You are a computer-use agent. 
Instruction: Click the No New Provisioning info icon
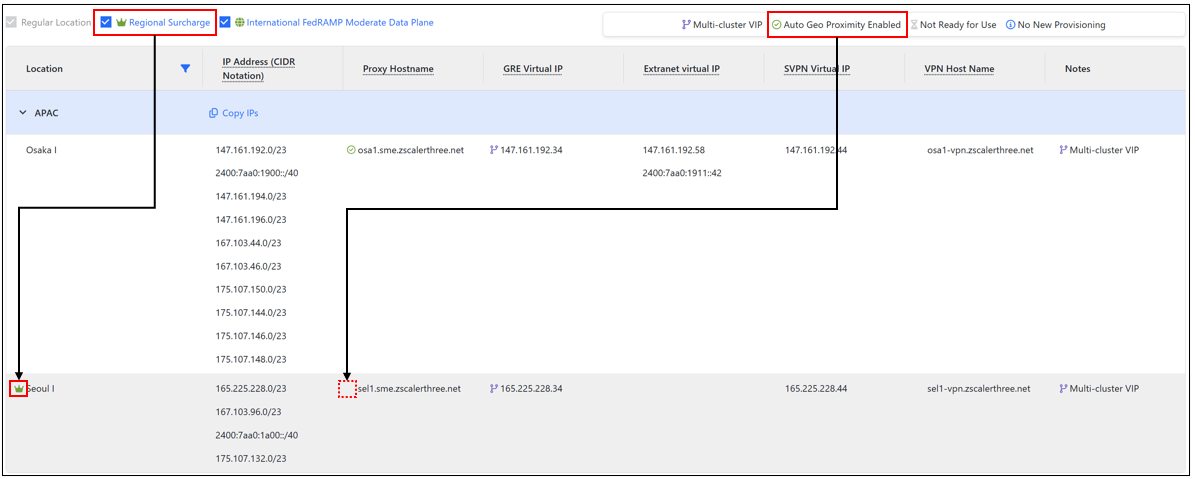click(1011, 25)
